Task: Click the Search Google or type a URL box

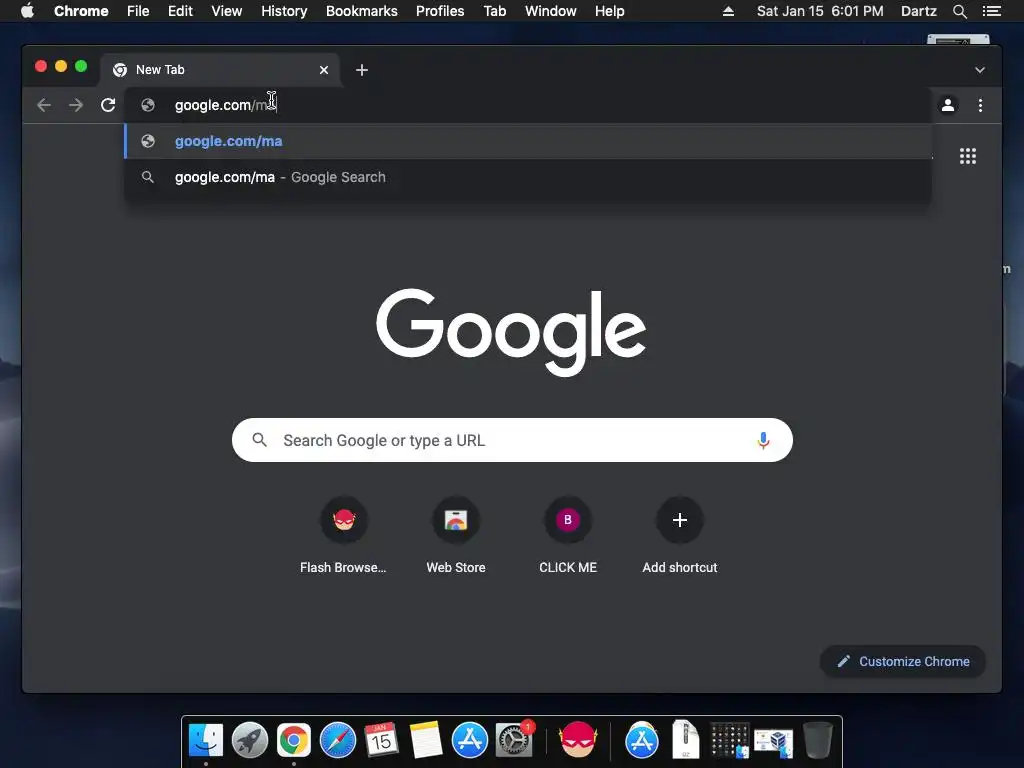Action: 512,440
